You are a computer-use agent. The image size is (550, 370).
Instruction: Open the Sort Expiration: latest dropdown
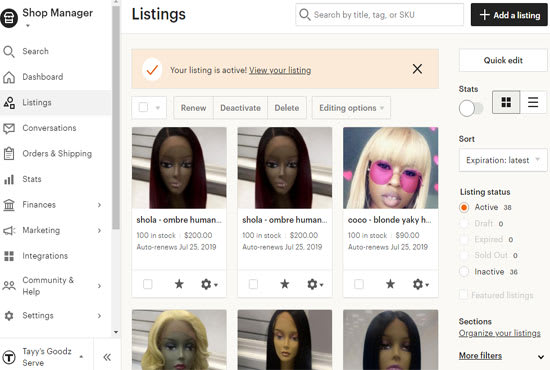point(503,160)
